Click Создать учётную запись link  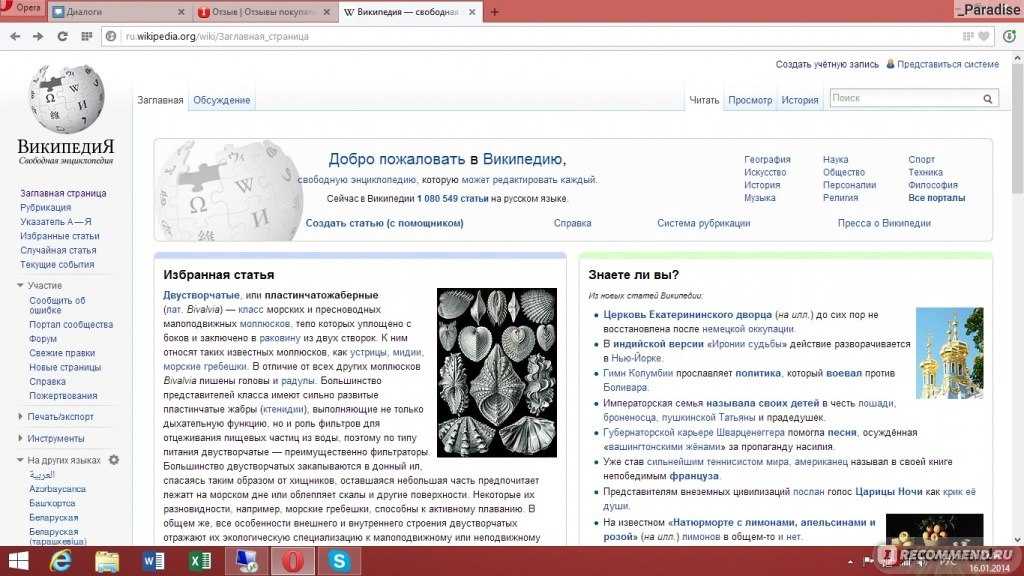click(x=827, y=64)
